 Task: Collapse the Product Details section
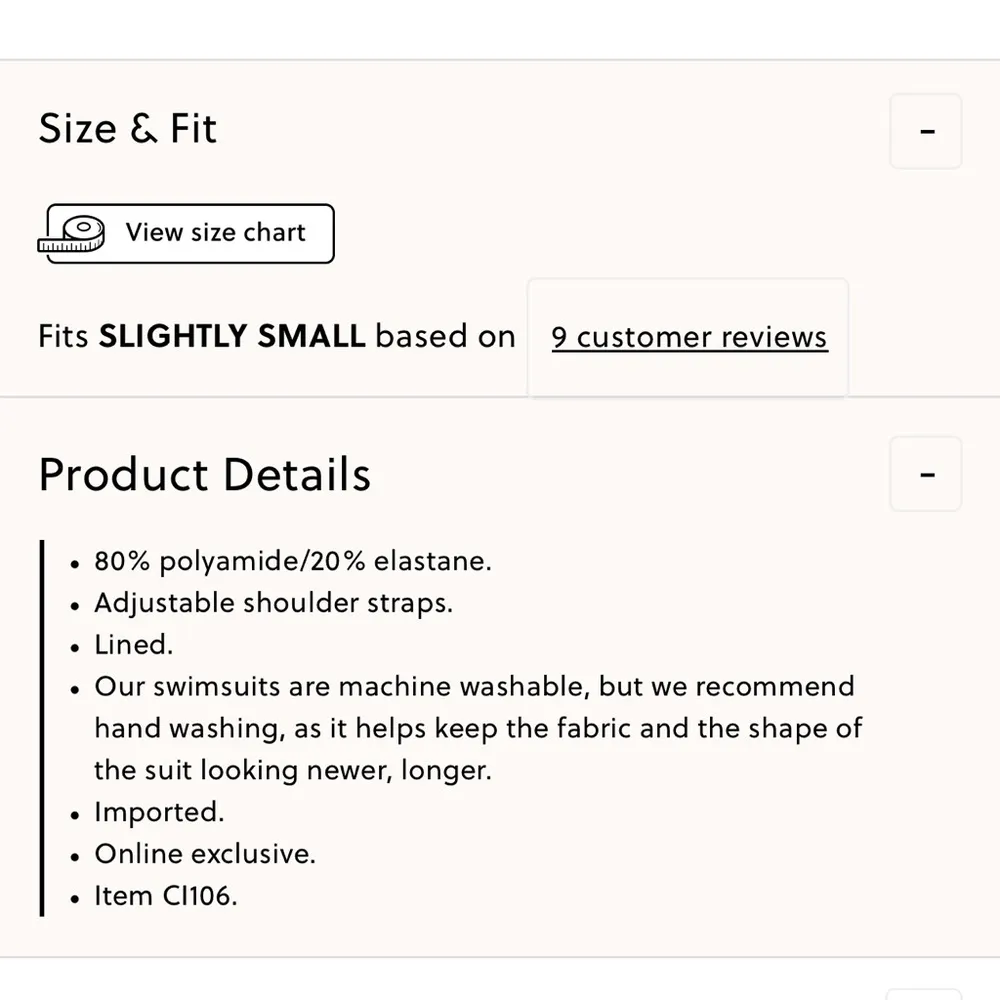click(x=926, y=474)
